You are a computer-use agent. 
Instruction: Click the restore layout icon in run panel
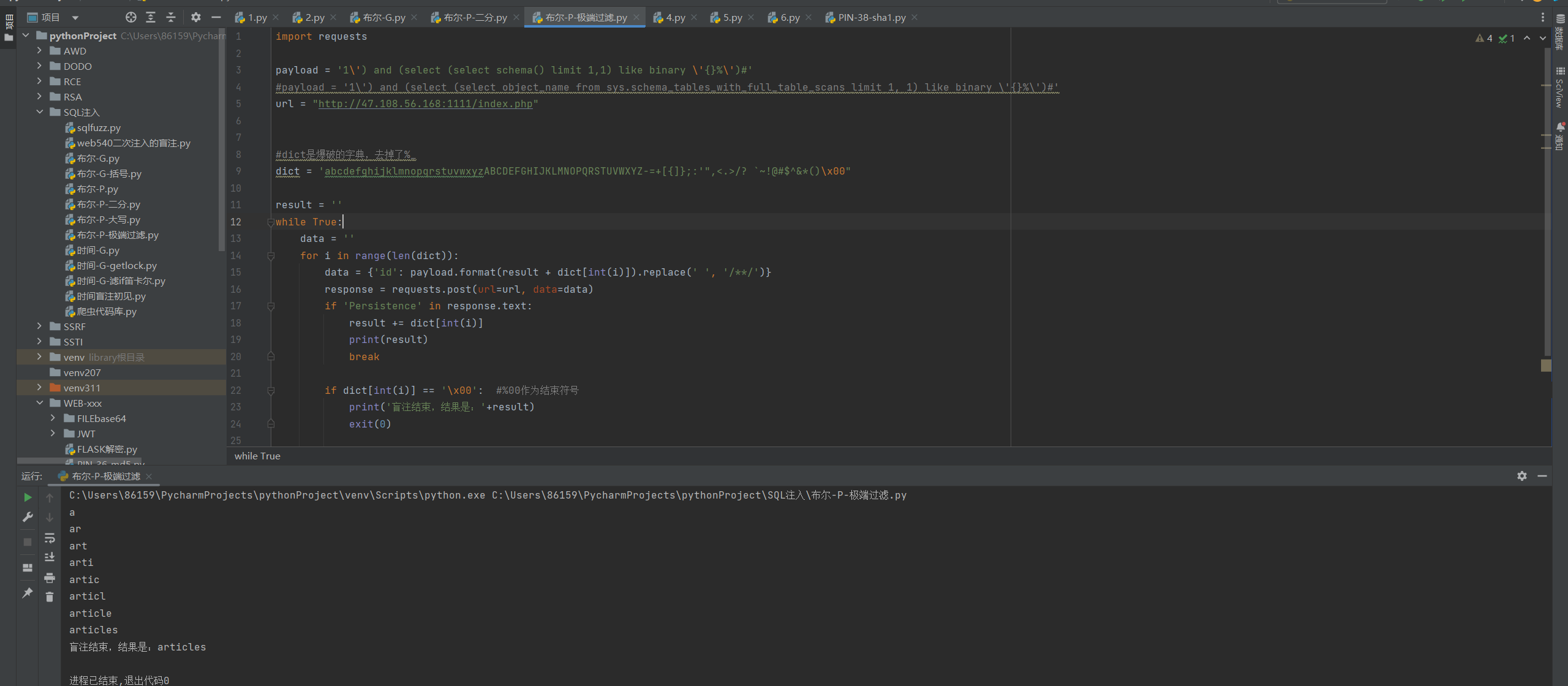point(28,568)
